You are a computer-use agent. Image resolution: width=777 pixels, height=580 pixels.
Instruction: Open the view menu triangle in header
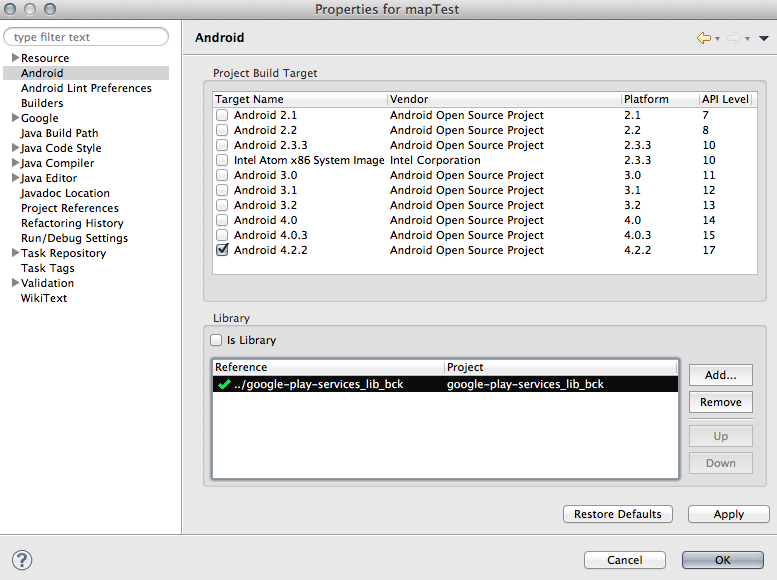click(763, 38)
